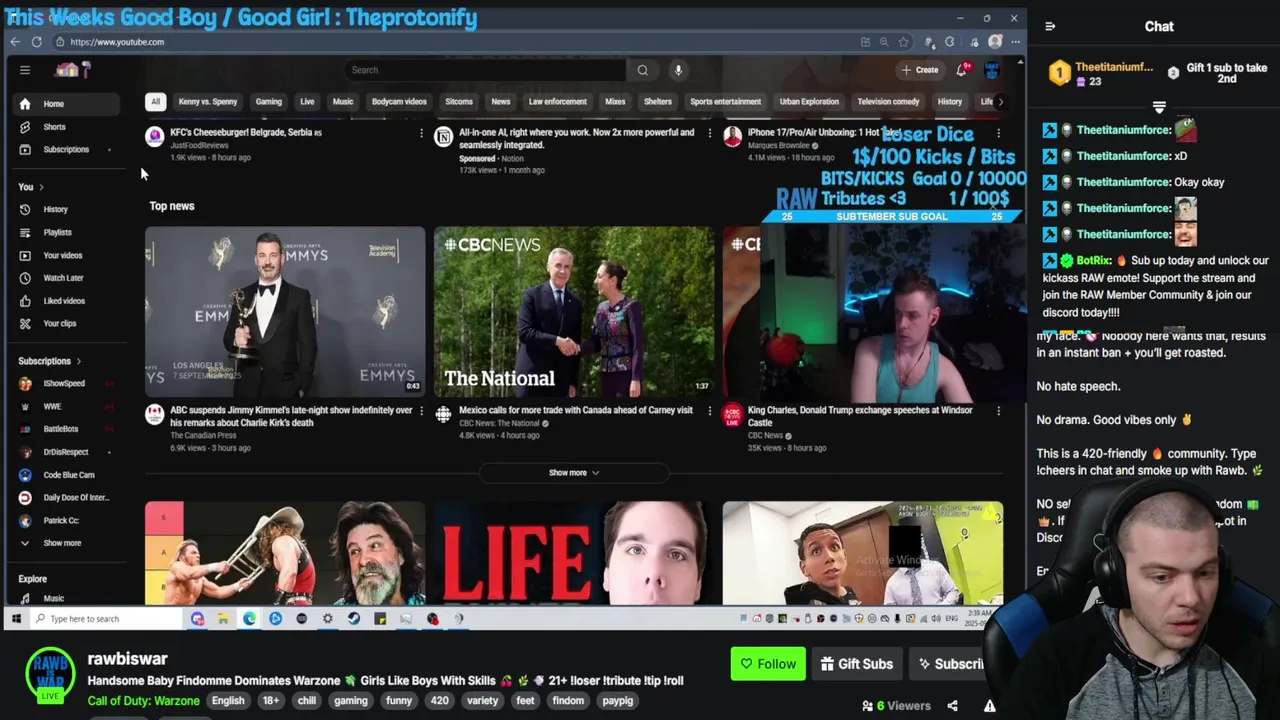The width and height of the screenshot is (1280, 720).
Task: Open History in the sidebar
Action: (x=55, y=209)
